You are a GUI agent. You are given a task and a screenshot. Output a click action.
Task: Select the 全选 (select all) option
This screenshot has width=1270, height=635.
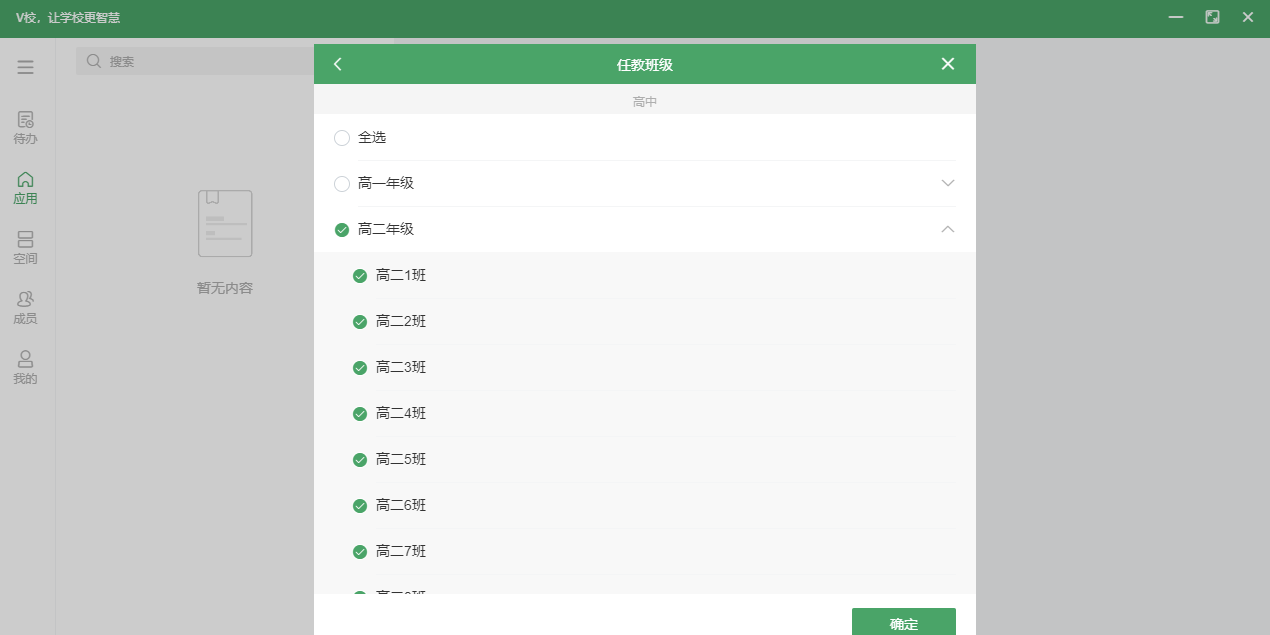[x=342, y=137]
